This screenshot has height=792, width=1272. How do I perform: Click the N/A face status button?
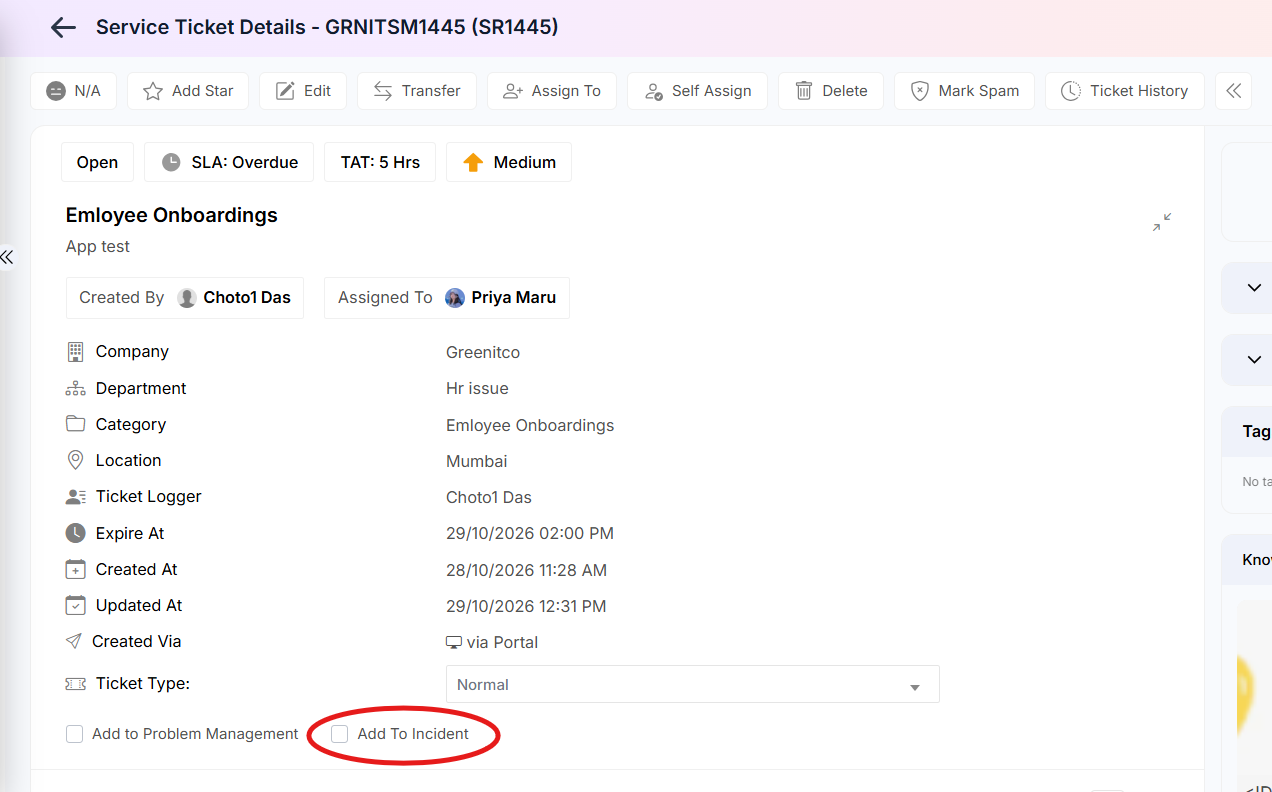click(74, 91)
